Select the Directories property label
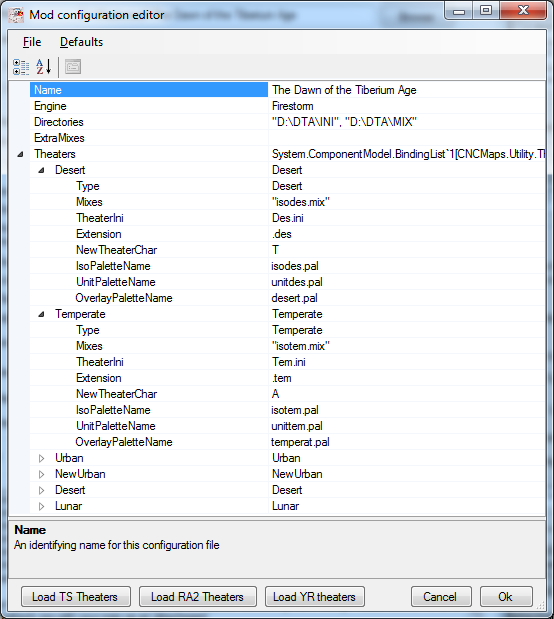The height and width of the screenshot is (619, 554). tap(149, 122)
